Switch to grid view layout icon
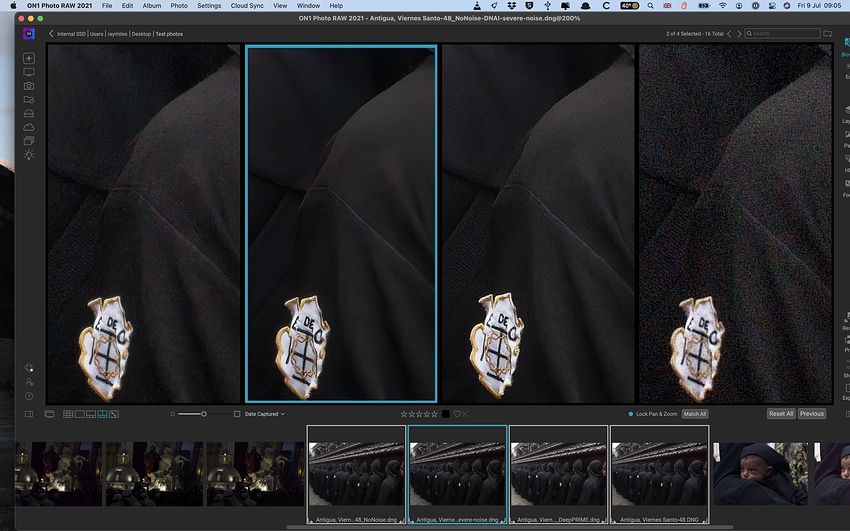Screen dimensions: 850x531 click(x=68, y=414)
